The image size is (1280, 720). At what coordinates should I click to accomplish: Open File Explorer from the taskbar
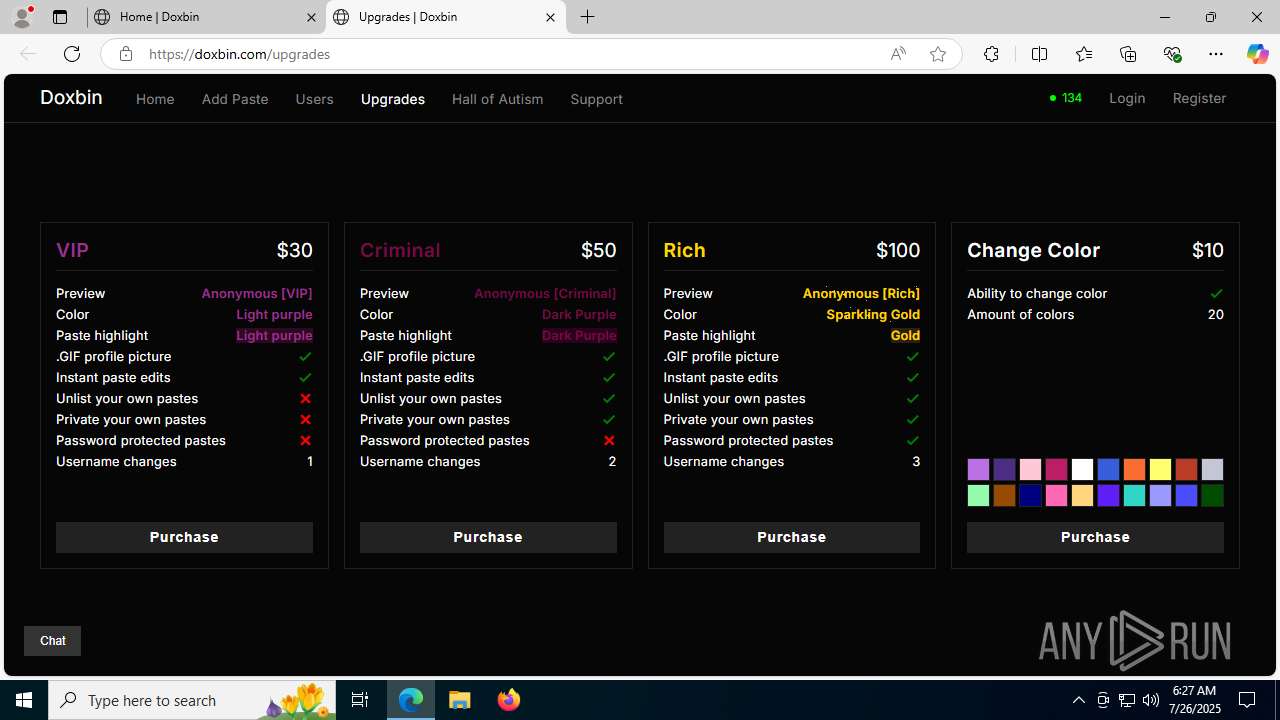click(x=459, y=700)
